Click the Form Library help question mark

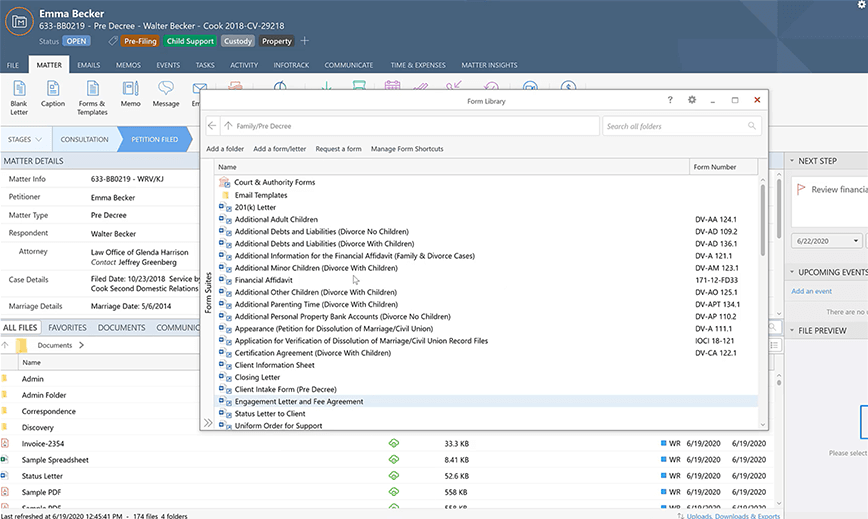point(670,100)
